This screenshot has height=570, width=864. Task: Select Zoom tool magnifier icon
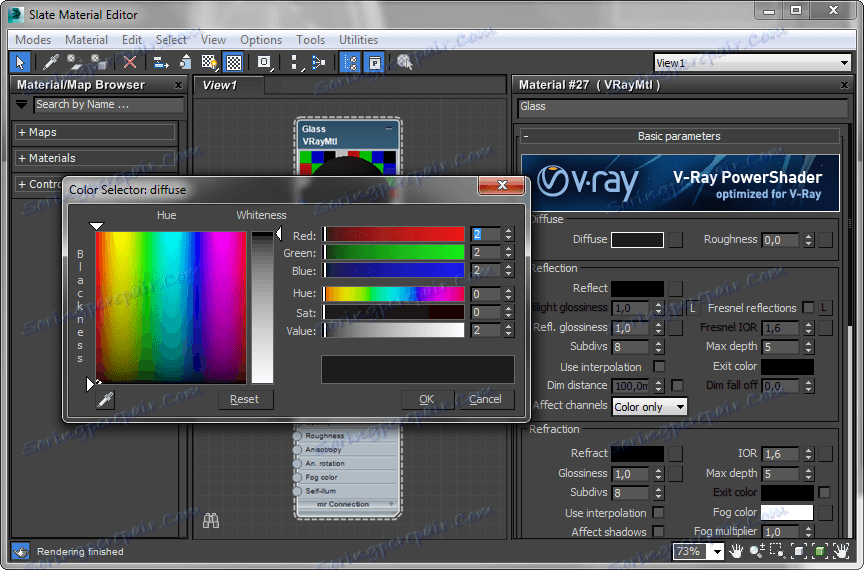(x=757, y=551)
